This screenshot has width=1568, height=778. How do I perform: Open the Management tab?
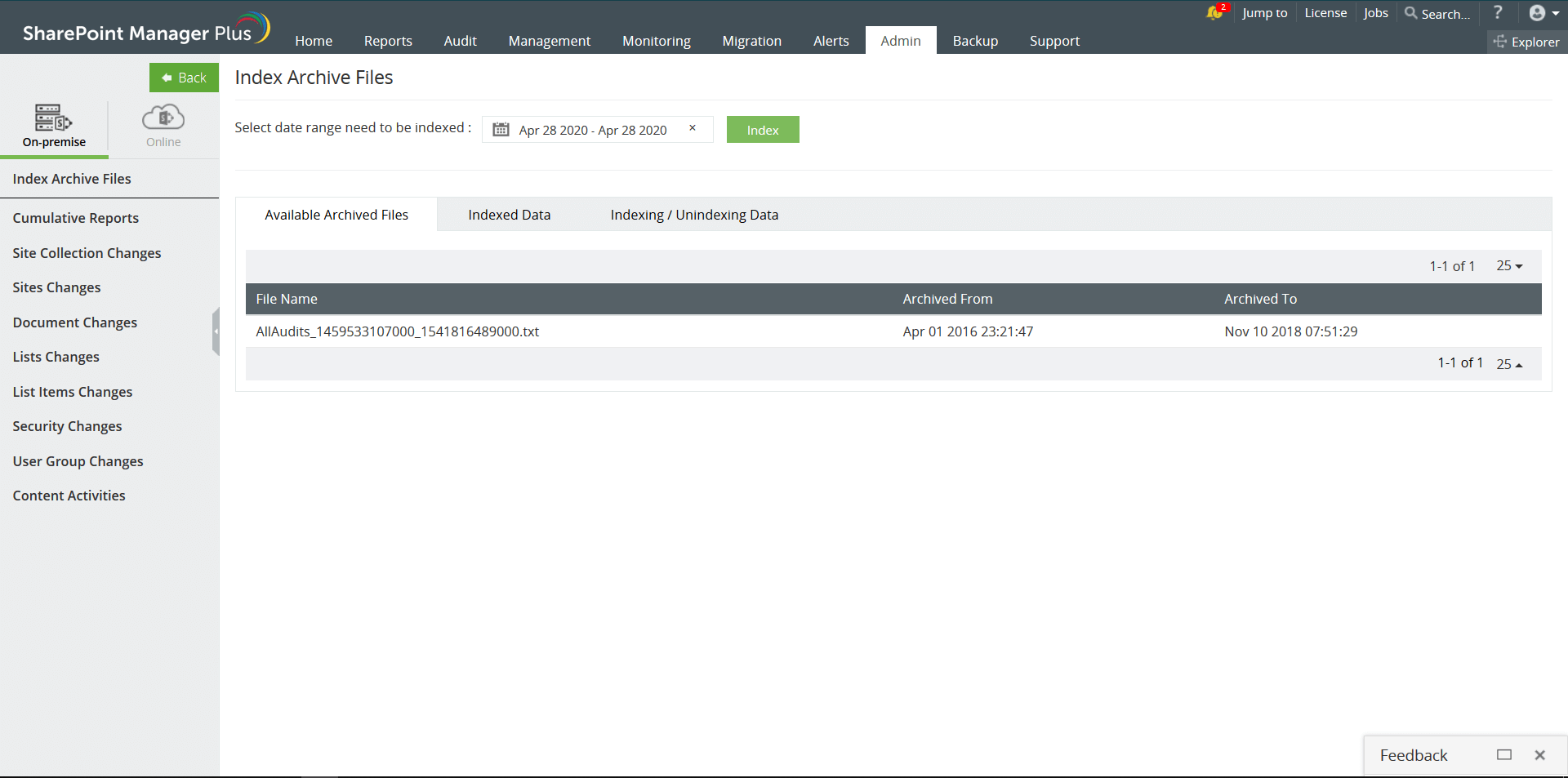coord(550,41)
